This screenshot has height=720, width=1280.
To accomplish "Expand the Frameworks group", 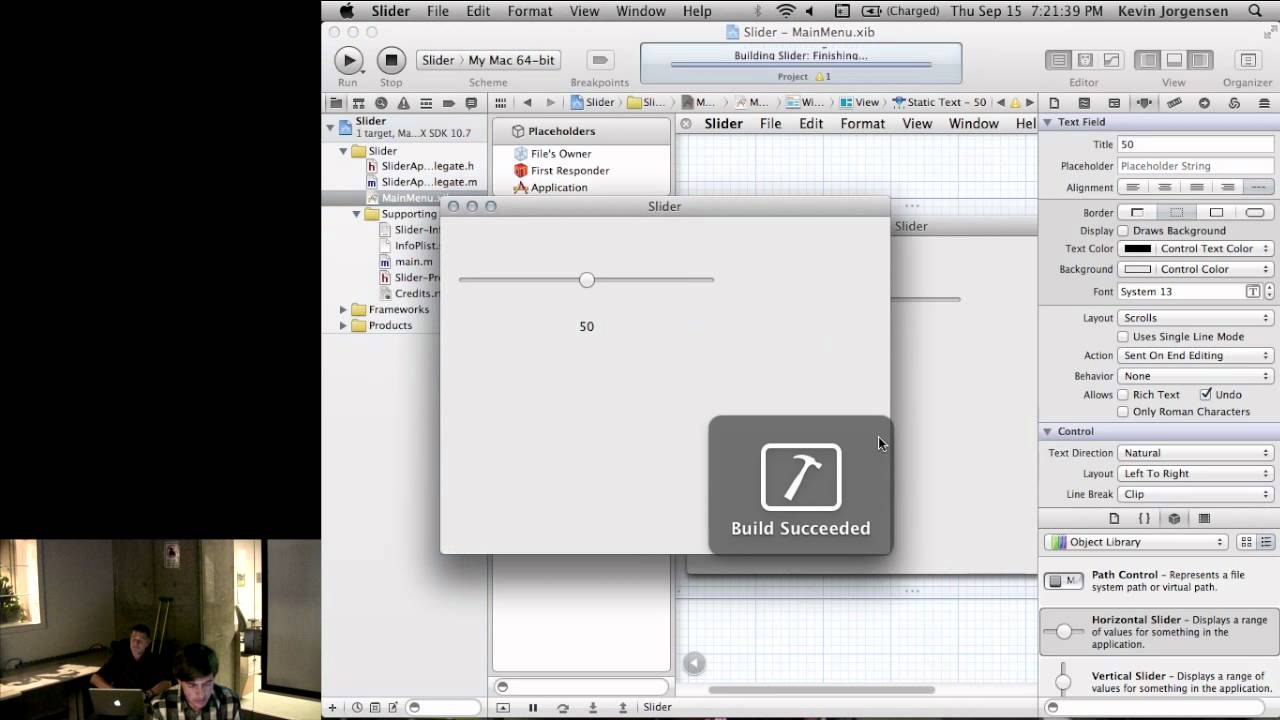I will tap(343, 310).
